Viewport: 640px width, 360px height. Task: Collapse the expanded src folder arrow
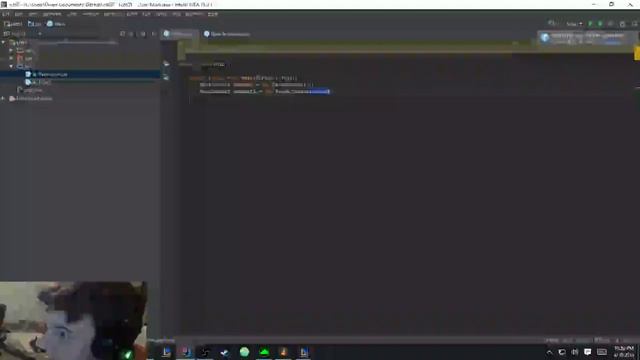[x=11, y=66]
